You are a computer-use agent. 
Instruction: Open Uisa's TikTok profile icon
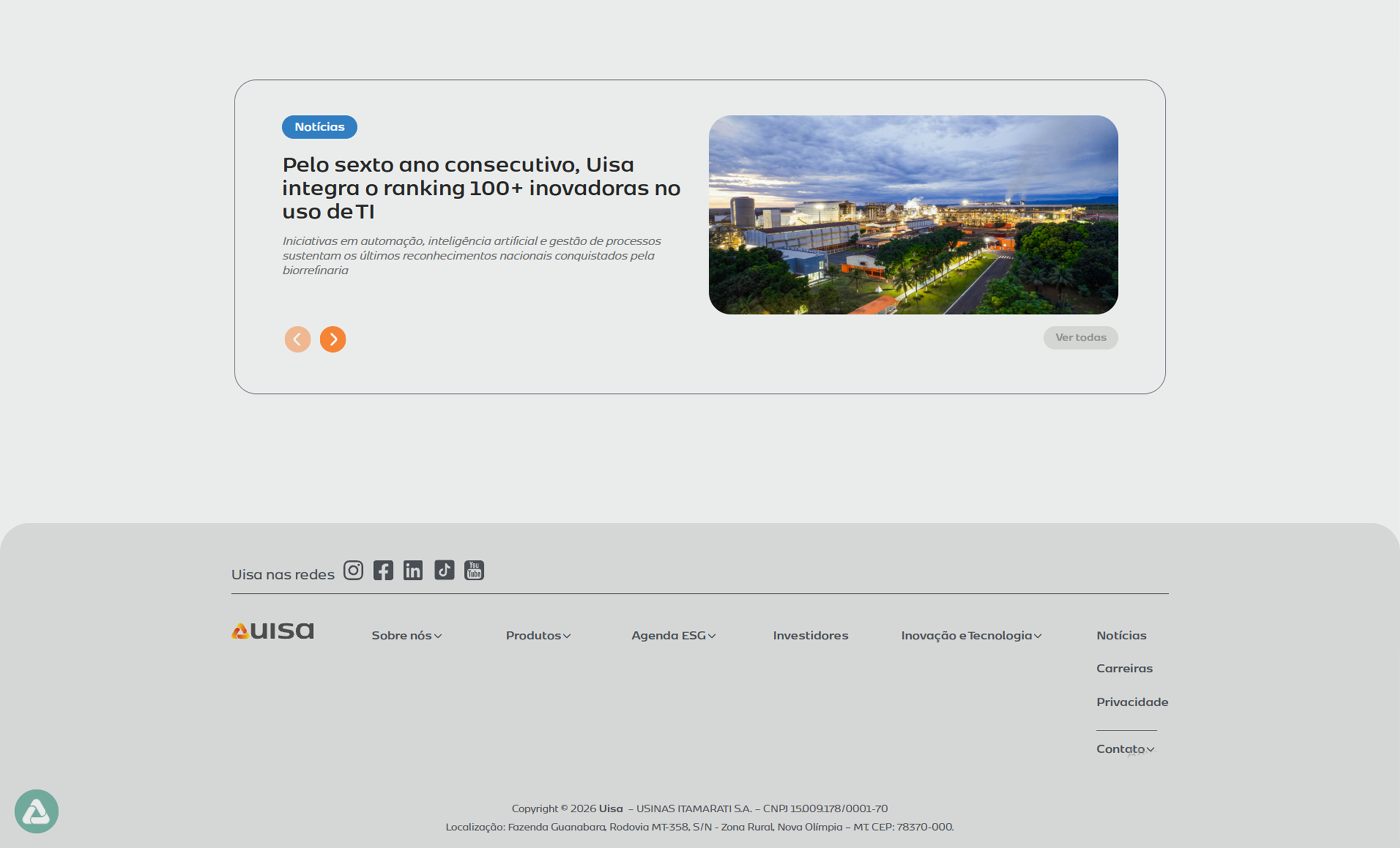[444, 570]
